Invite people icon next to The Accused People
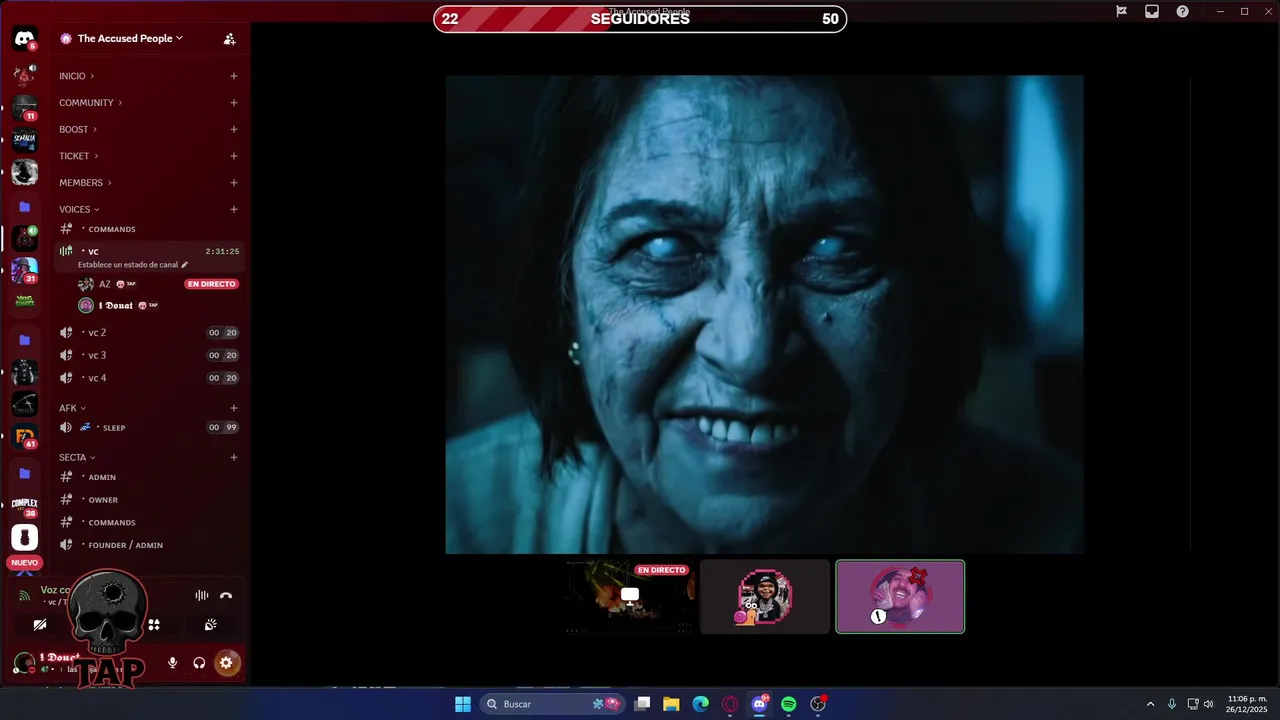Image resolution: width=1280 pixels, height=720 pixels. coord(229,39)
